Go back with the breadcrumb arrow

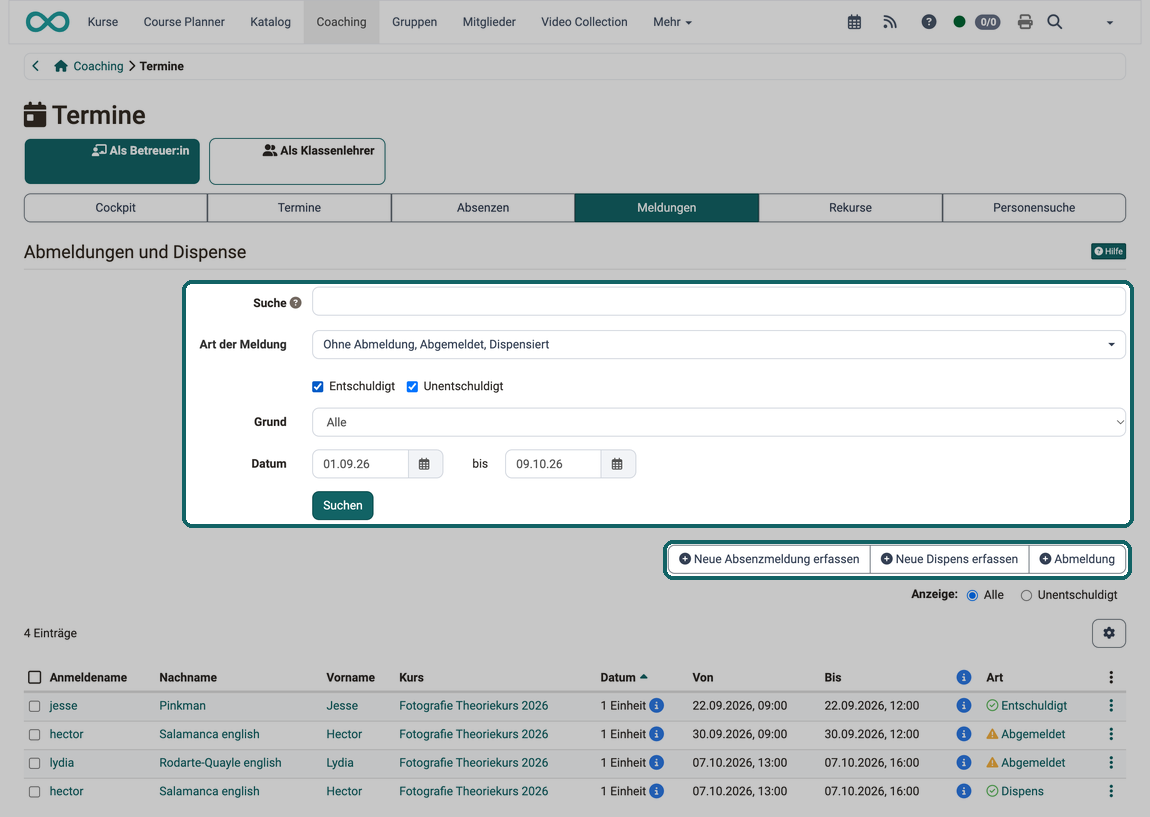35,66
